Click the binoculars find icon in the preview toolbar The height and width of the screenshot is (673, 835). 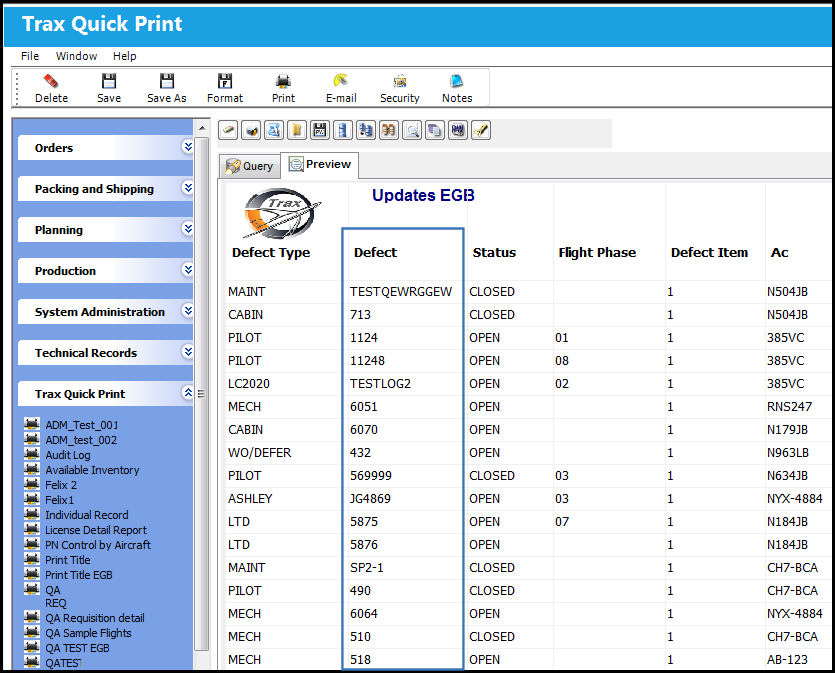[389, 130]
